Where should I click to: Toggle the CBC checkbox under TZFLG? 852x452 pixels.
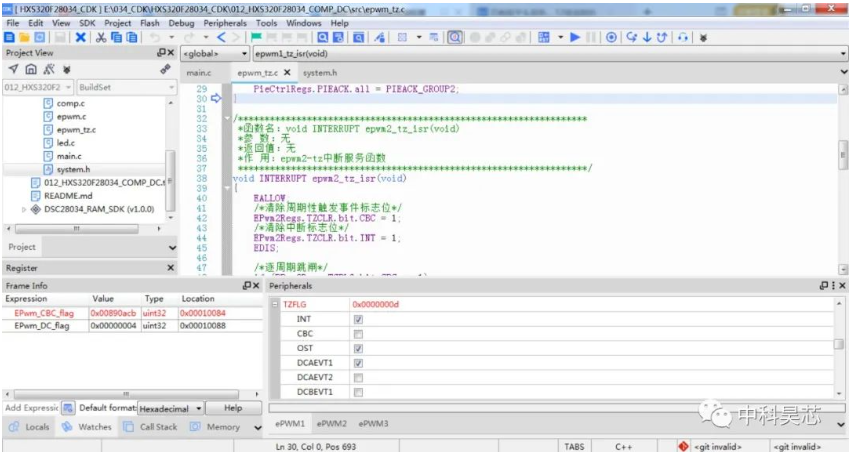click(358, 334)
